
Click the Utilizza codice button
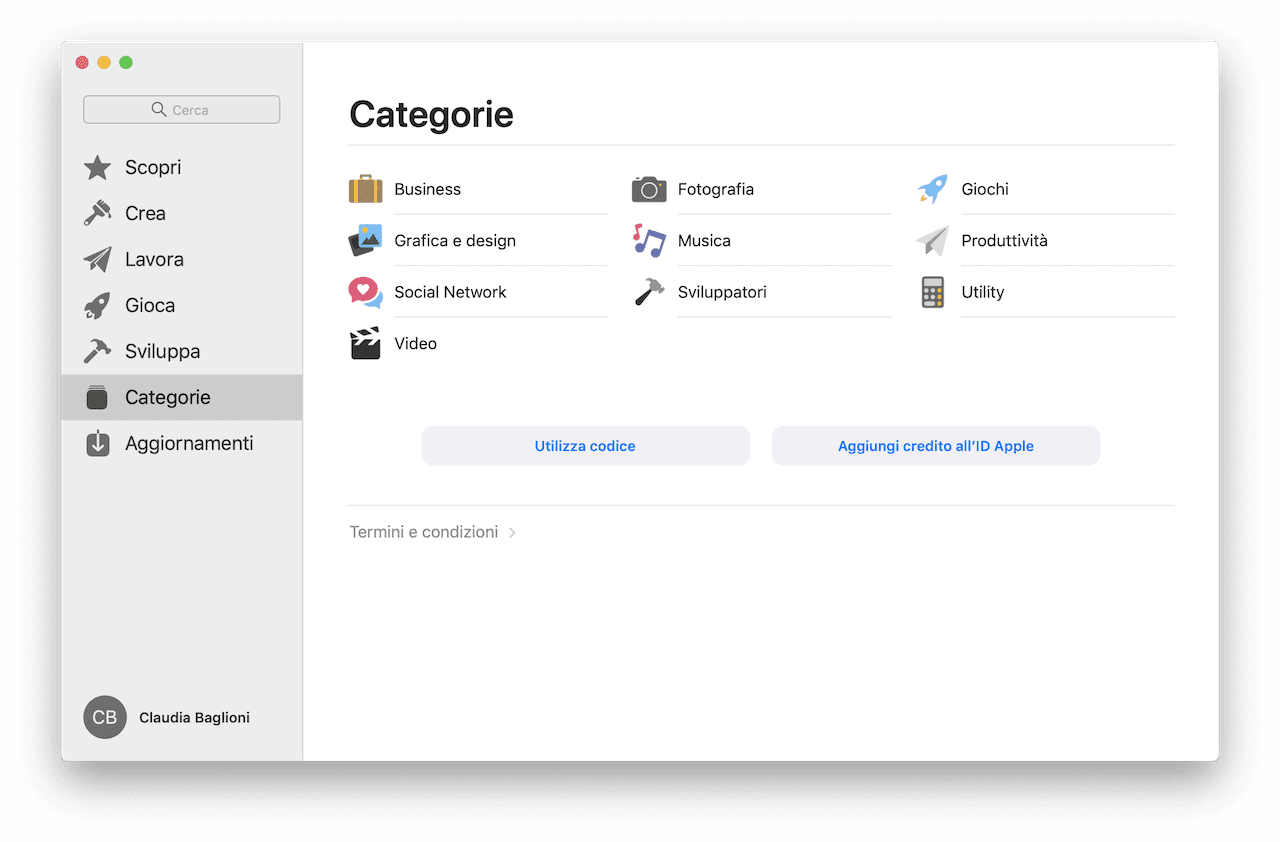(x=585, y=446)
